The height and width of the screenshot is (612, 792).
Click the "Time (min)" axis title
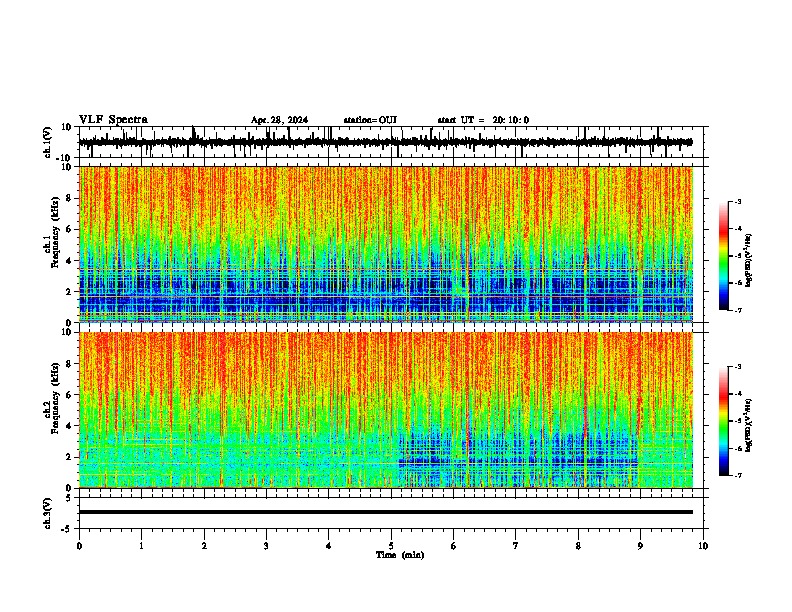(x=400, y=555)
